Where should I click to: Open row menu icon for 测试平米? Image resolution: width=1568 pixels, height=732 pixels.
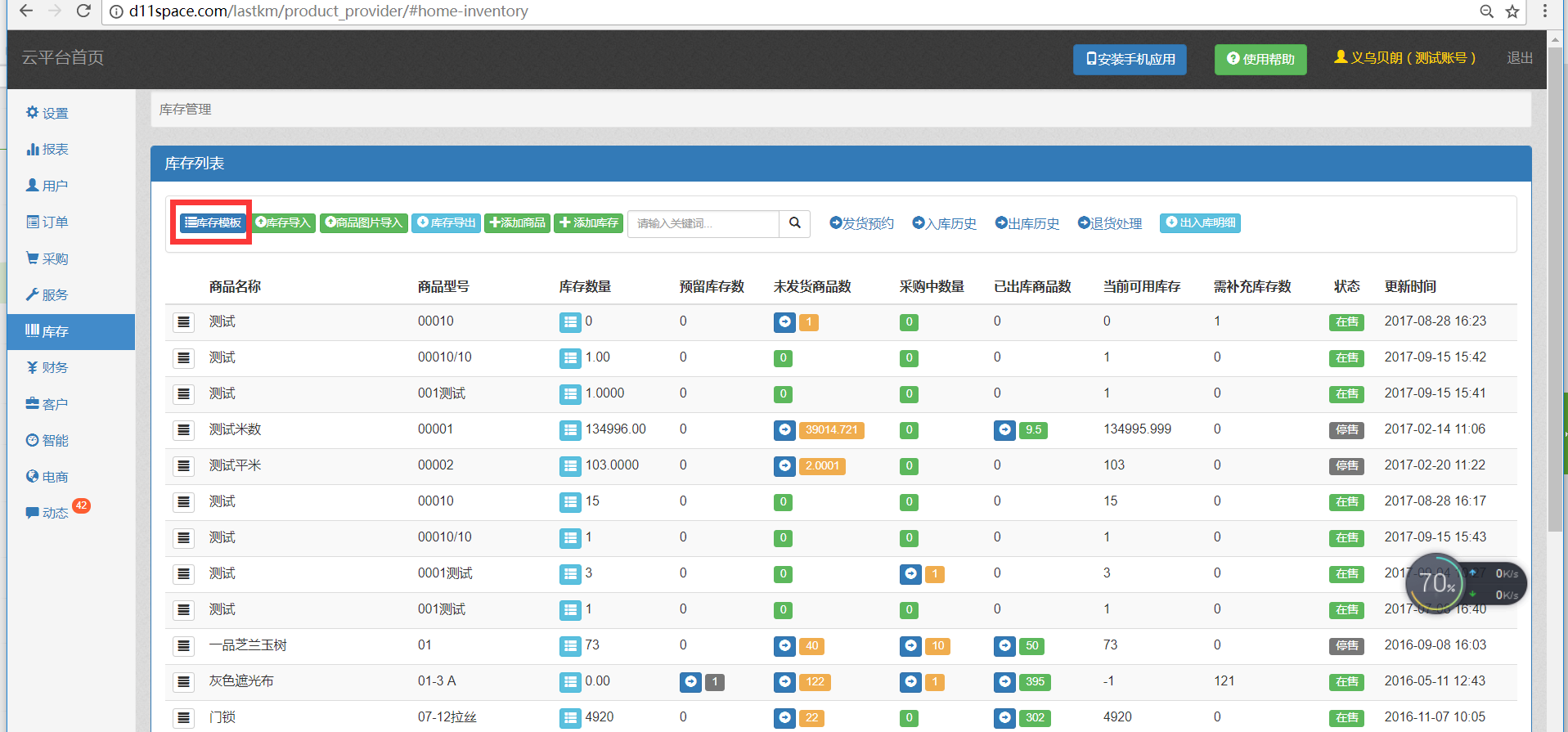184,466
